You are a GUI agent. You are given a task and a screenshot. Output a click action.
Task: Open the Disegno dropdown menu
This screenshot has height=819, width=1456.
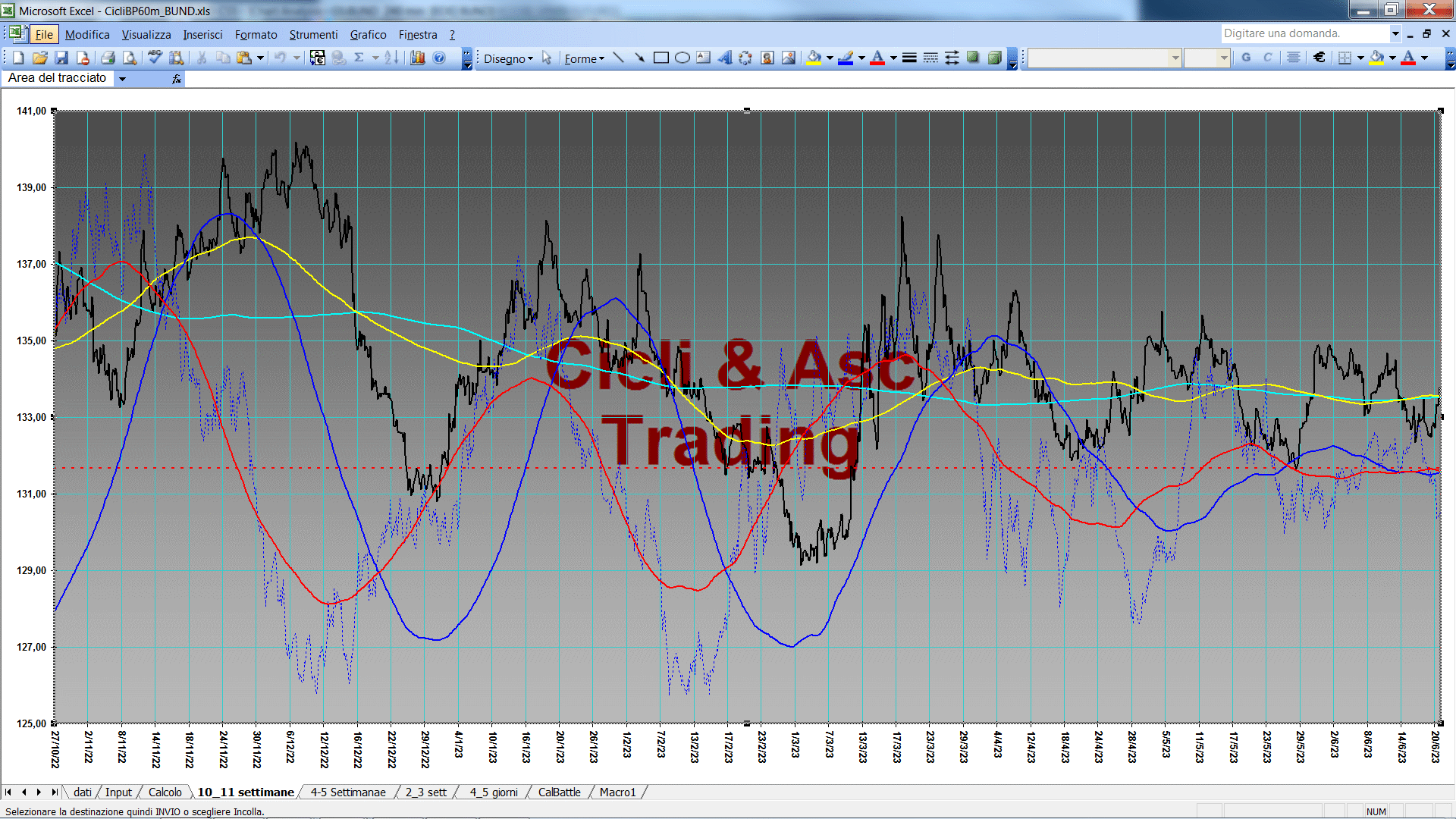pyautogui.click(x=508, y=58)
